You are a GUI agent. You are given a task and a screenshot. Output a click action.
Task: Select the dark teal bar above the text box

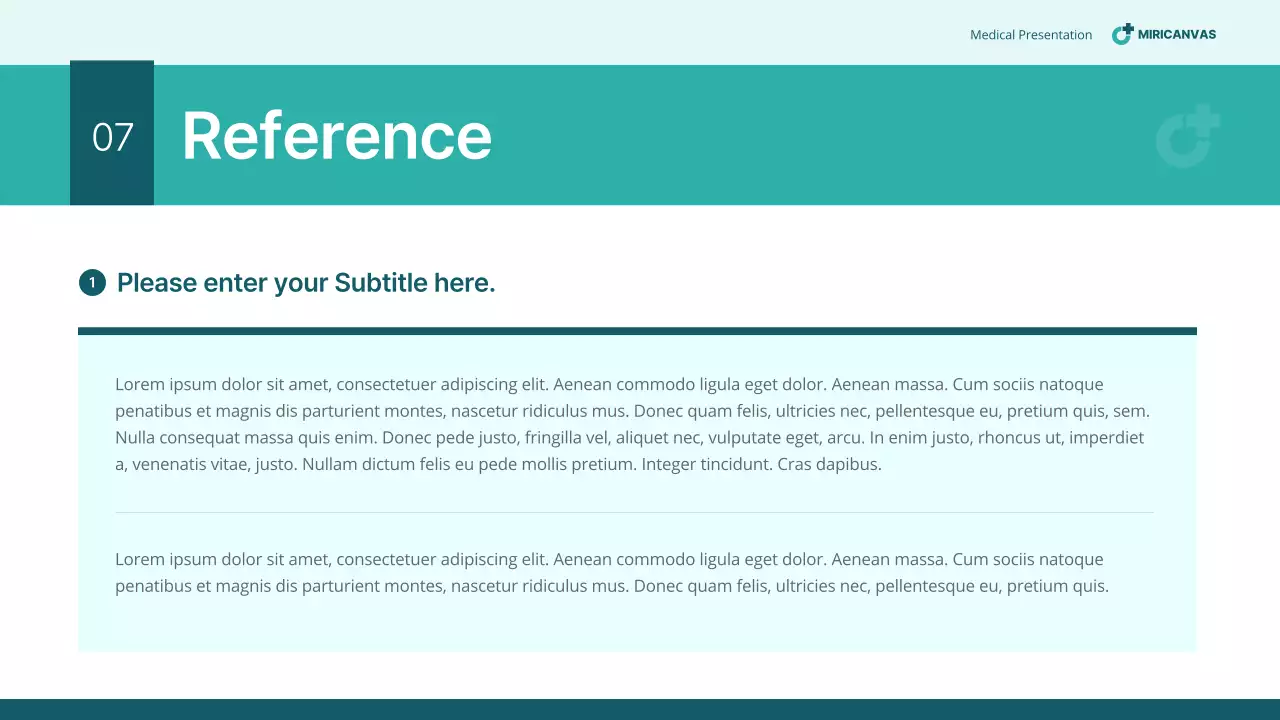[637, 331]
